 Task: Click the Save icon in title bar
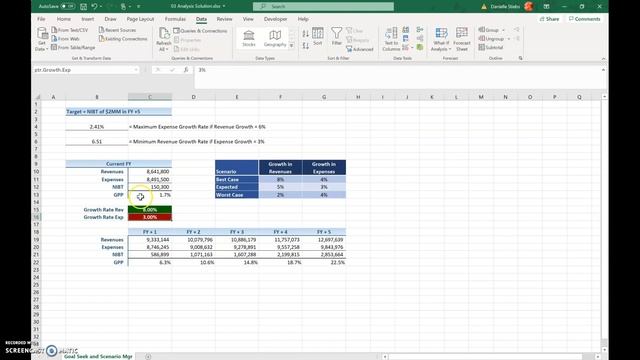pyautogui.click(x=83, y=7)
